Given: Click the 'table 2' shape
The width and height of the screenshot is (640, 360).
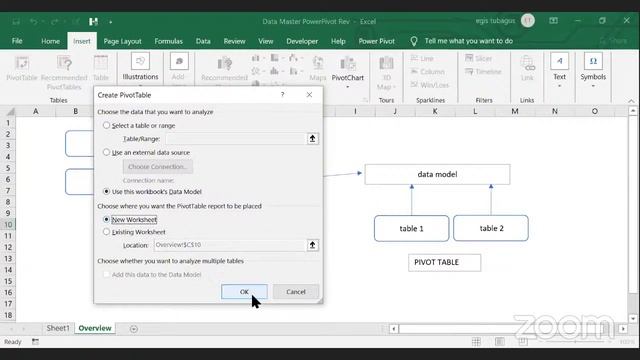Looking at the screenshot, I should click(x=491, y=228).
